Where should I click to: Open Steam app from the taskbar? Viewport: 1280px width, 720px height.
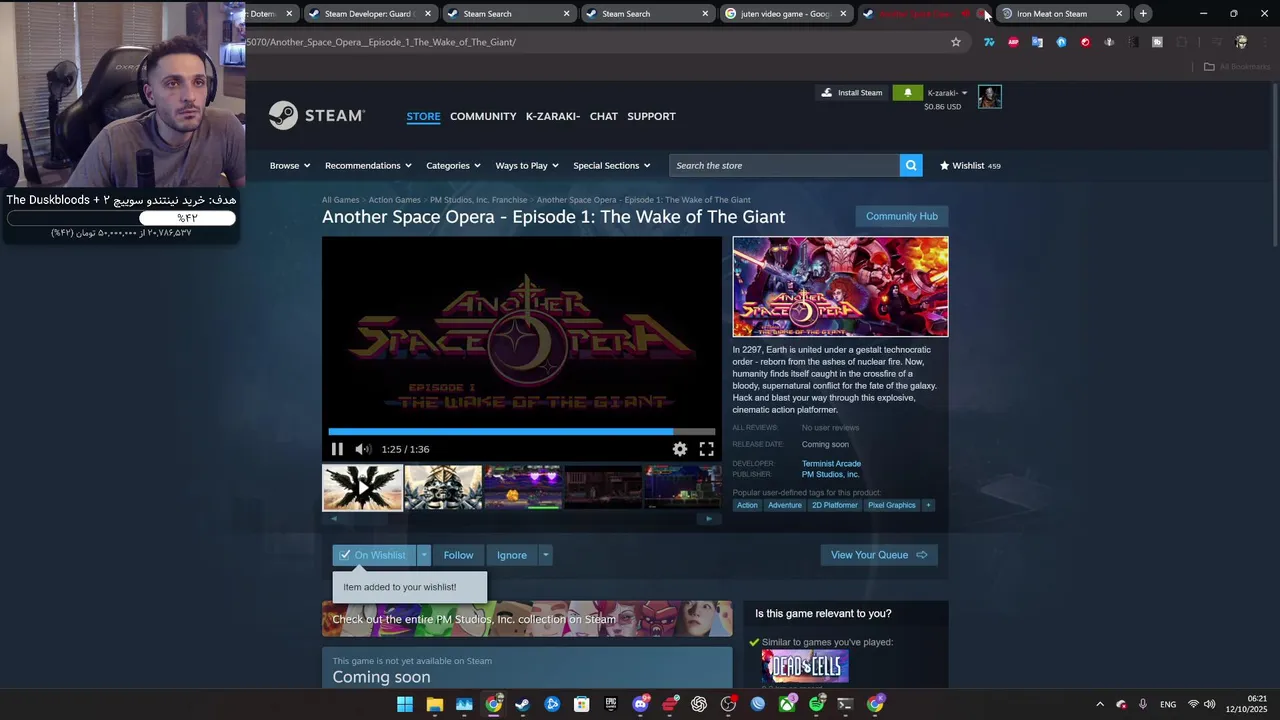[522, 704]
